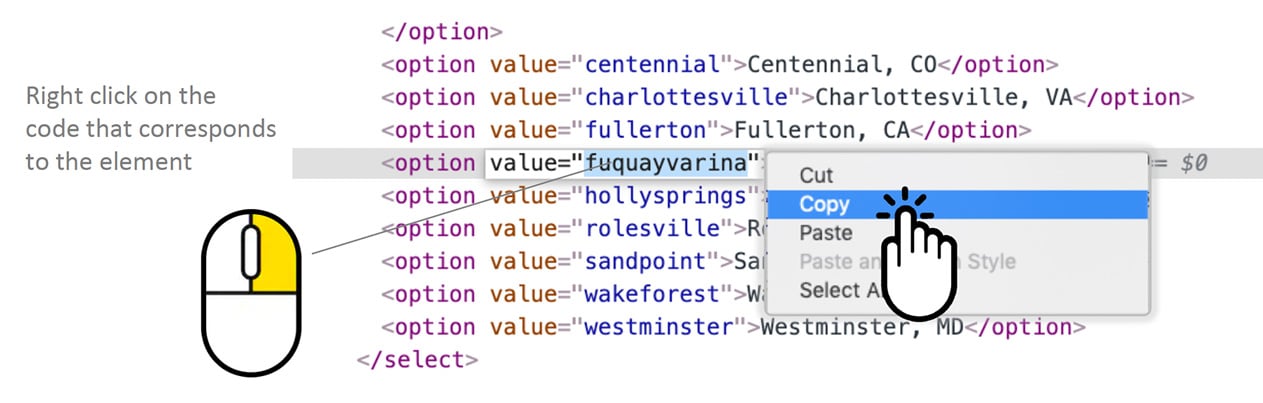1263x403 pixels.
Task: Select the charlottesville option code line
Action: [x=787, y=98]
